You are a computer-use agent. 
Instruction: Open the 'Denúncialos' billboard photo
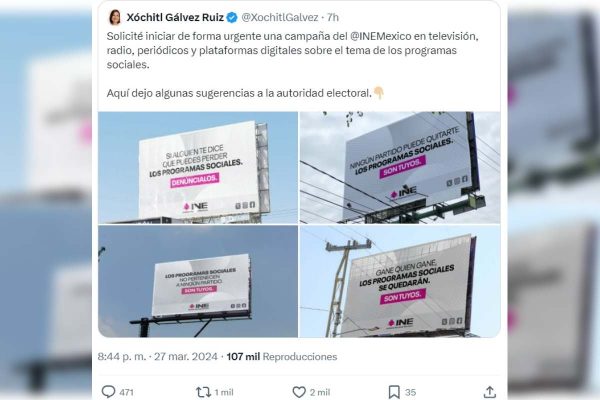(x=198, y=168)
